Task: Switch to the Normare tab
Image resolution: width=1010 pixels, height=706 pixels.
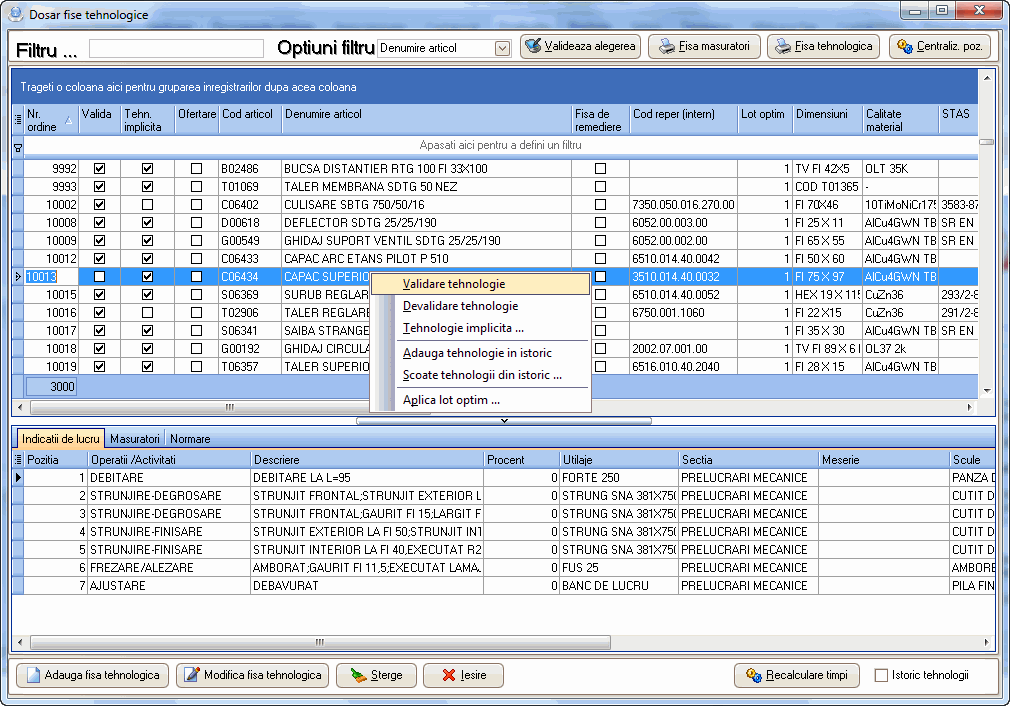Action: 189,439
